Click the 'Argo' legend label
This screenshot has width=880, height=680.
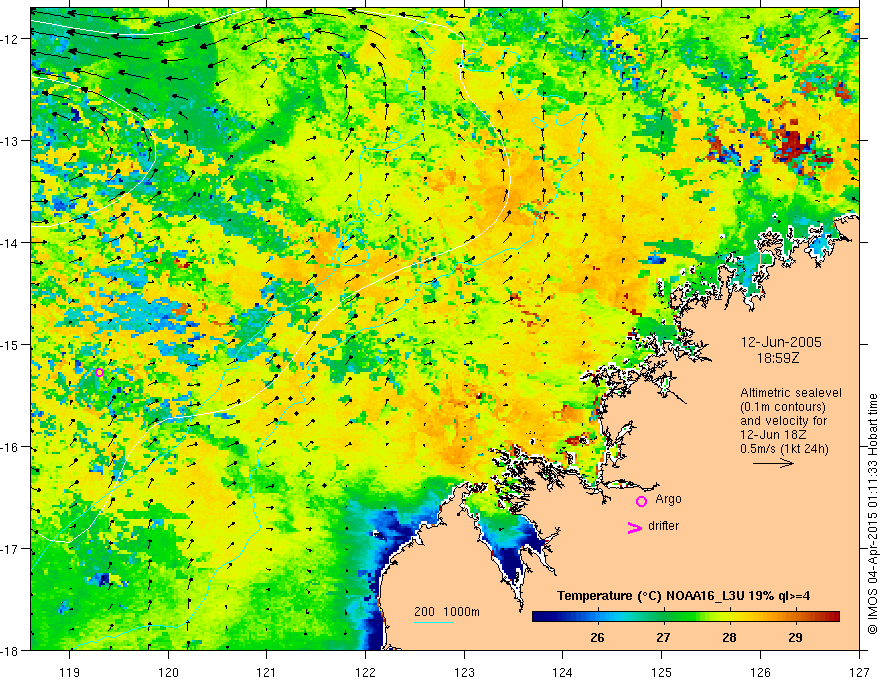coord(668,499)
